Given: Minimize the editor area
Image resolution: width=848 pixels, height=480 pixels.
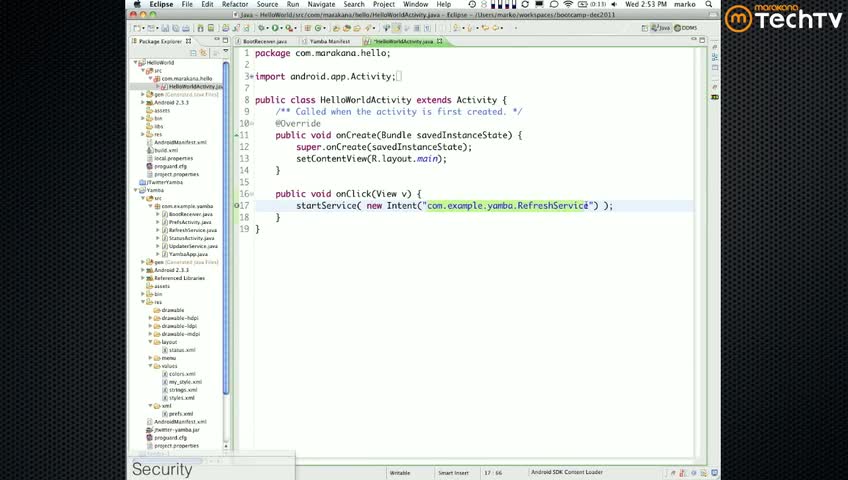Looking at the screenshot, I should pyautogui.click(x=693, y=40).
